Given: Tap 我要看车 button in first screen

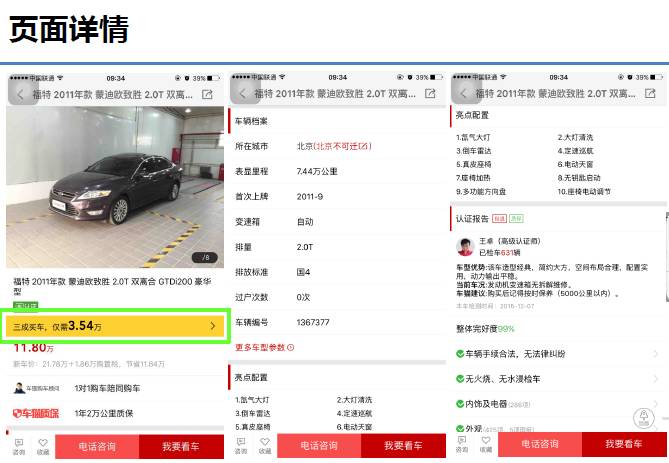Looking at the screenshot, I should 181,447.
